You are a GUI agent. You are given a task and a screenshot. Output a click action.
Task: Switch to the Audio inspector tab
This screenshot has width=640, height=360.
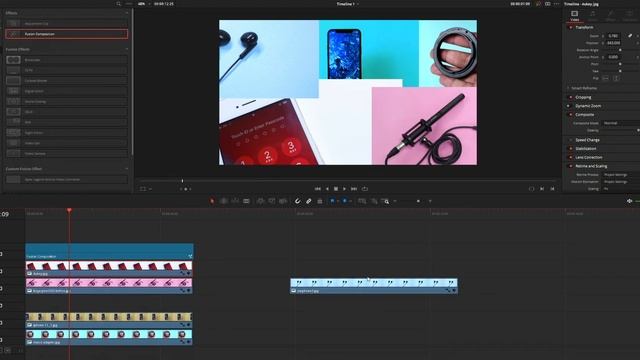(x=593, y=16)
